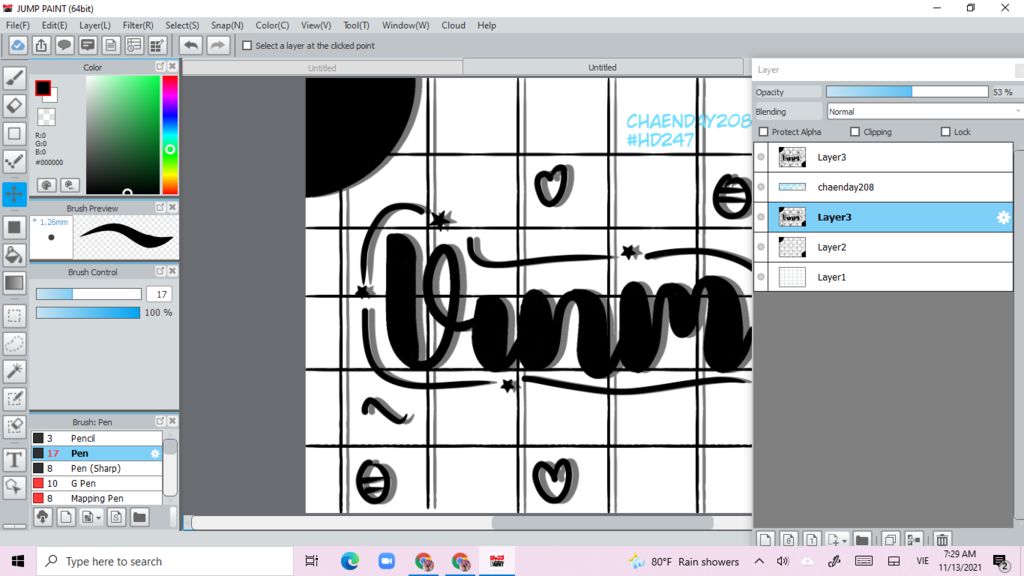Click chaenday208 layer thumbnail

[x=792, y=187]
